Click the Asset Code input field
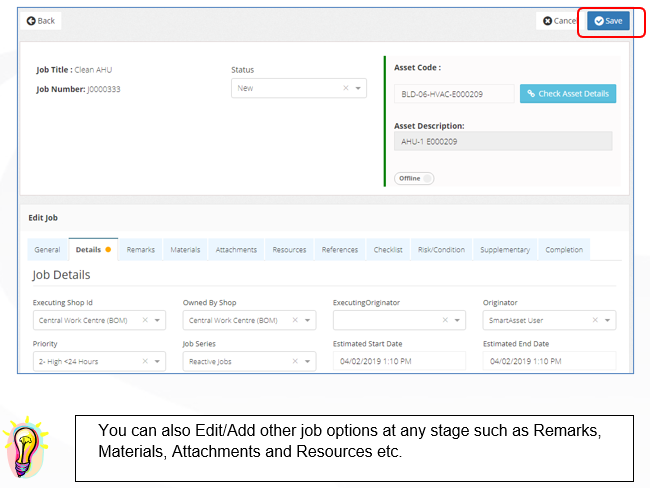Screen dimensions: 650x488 click(454, 94)
